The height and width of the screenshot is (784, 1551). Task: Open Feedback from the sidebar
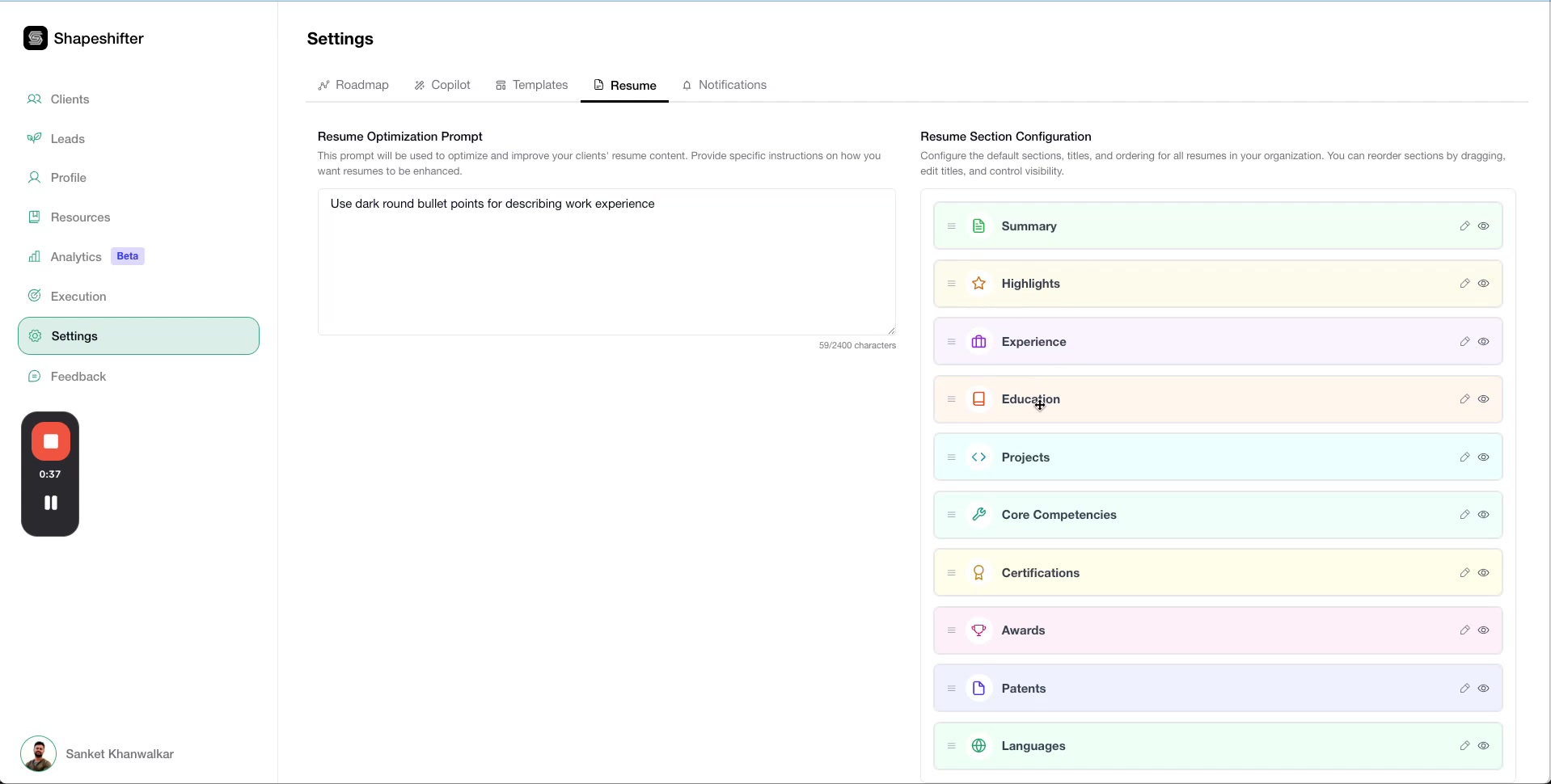click(x=78, y=376)
